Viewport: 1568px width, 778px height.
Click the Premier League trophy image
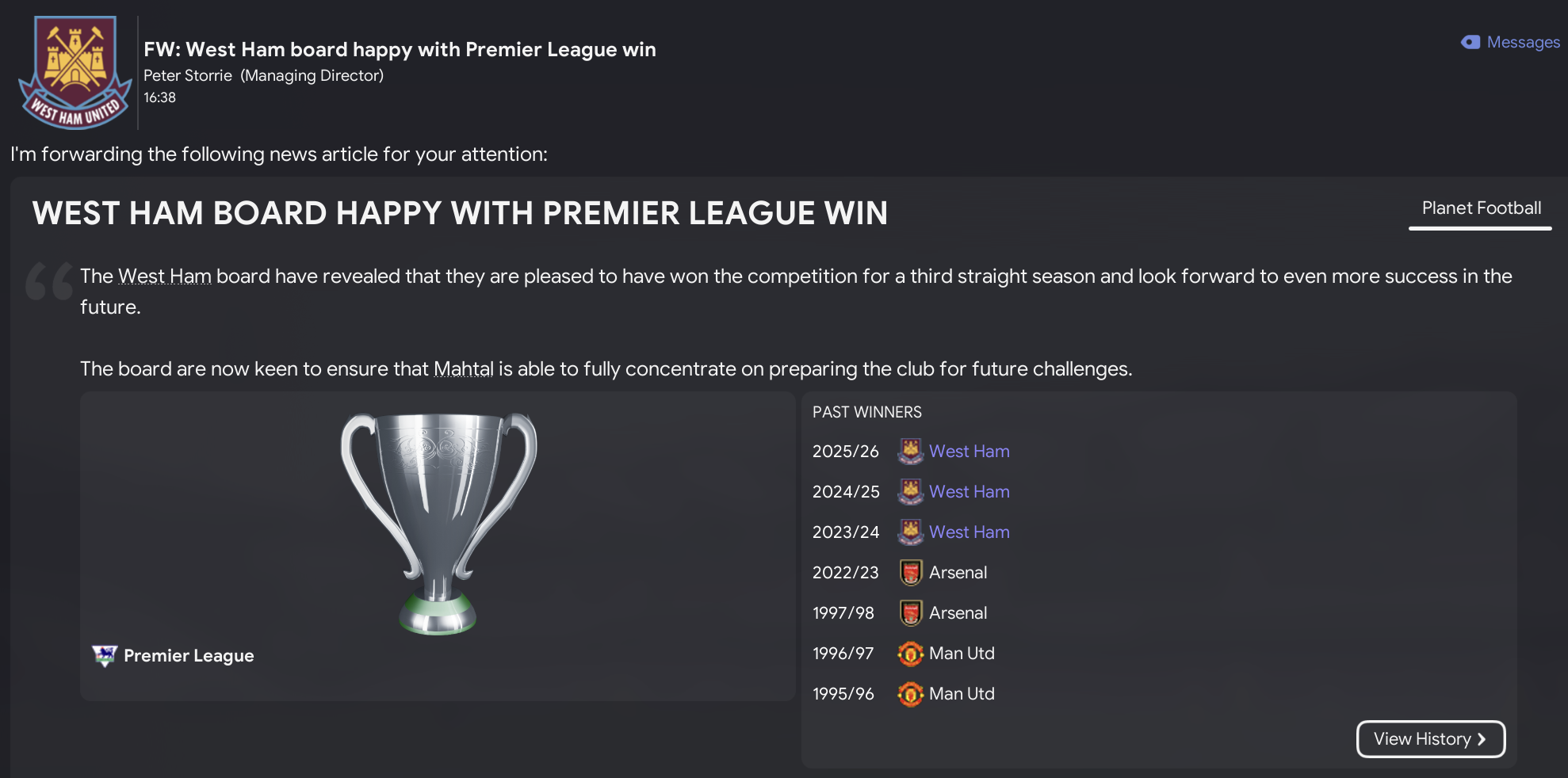438,524
